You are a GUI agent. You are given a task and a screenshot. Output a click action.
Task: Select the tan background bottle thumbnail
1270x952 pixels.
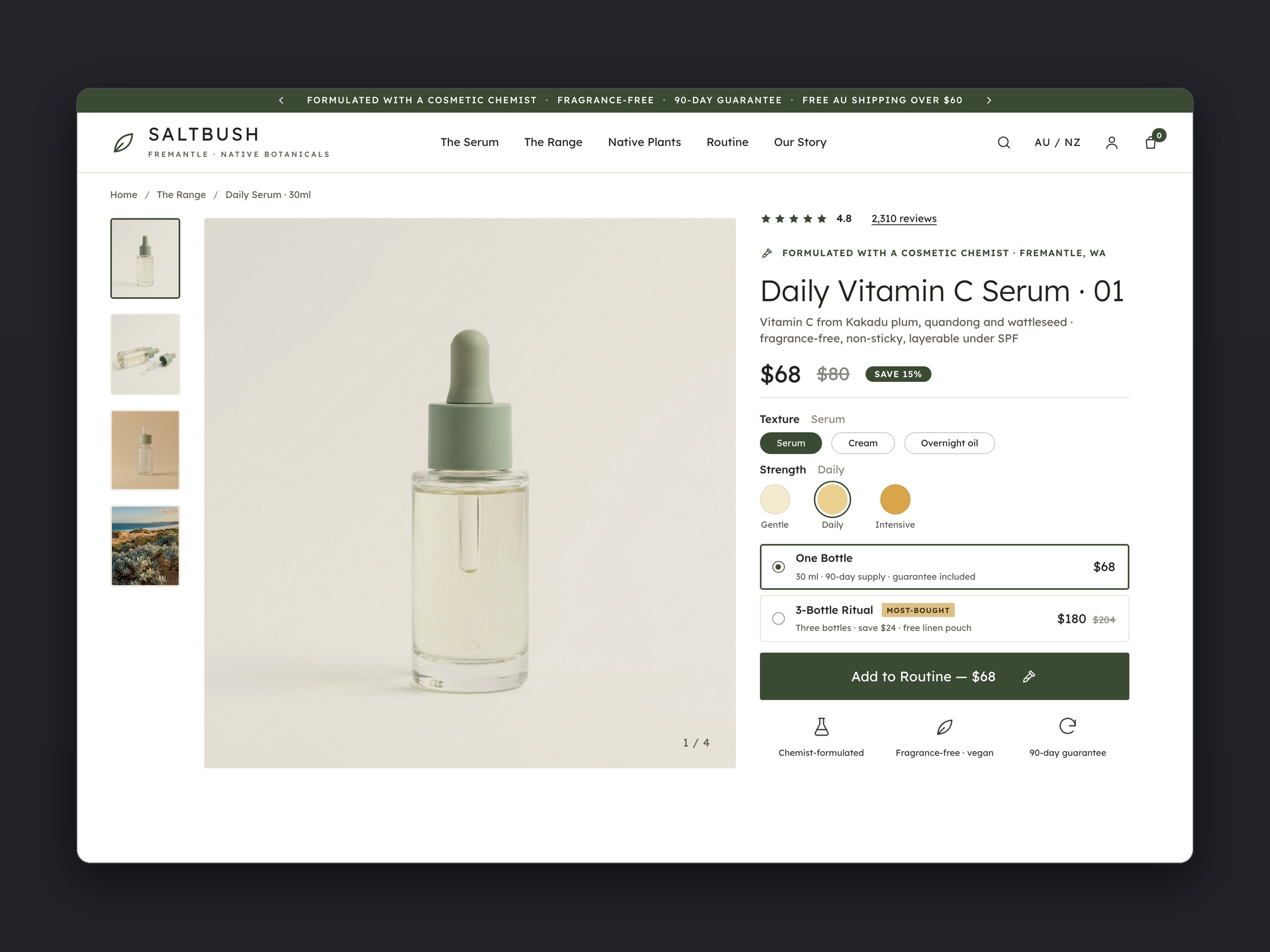146,450
